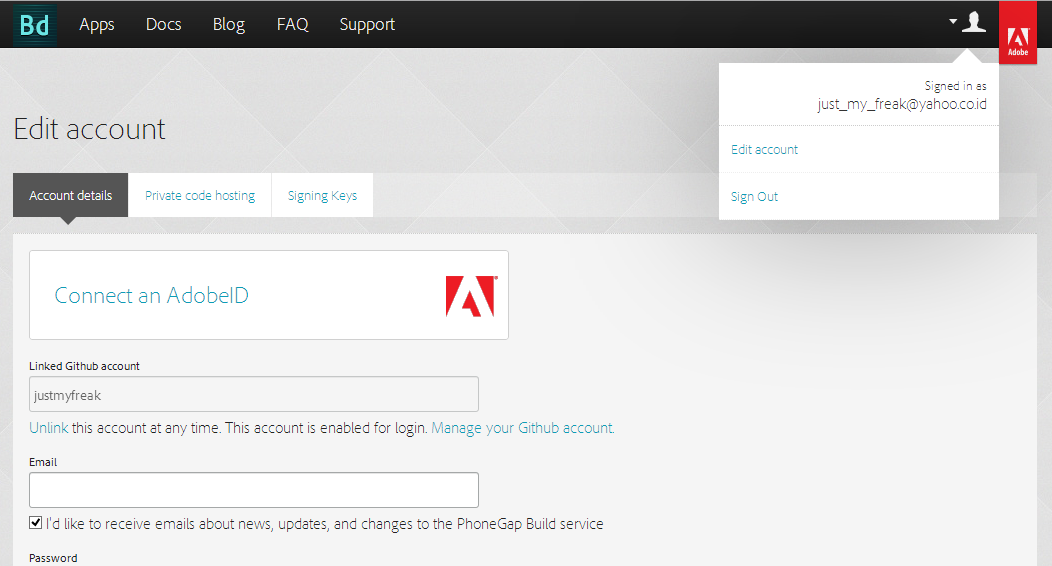Choose Edit account in user menu
The height and width of the screenshot is (566, 1052).
click(765, 150)
